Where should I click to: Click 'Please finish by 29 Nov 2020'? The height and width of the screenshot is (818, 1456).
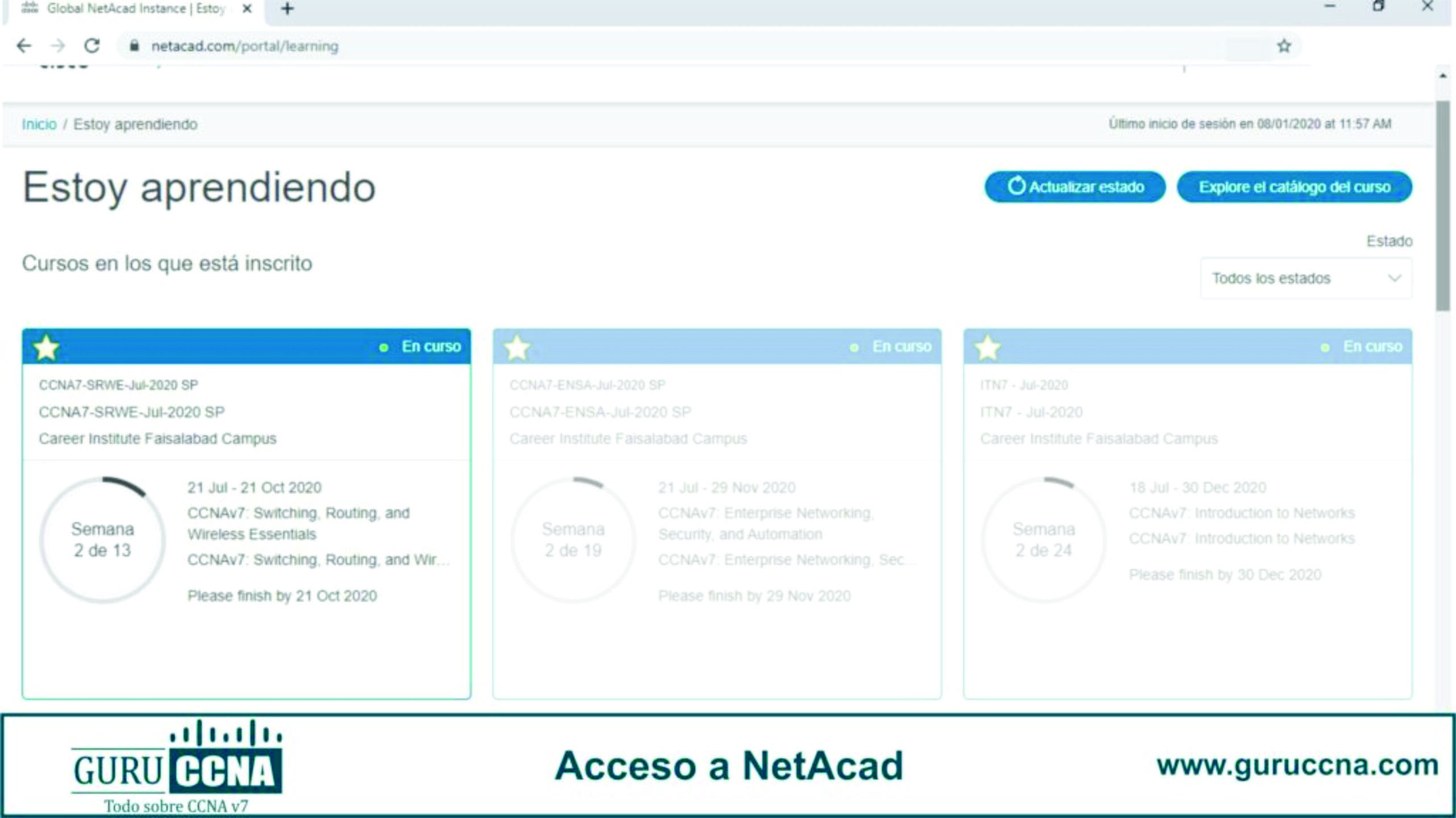click(x=754, y=596)
